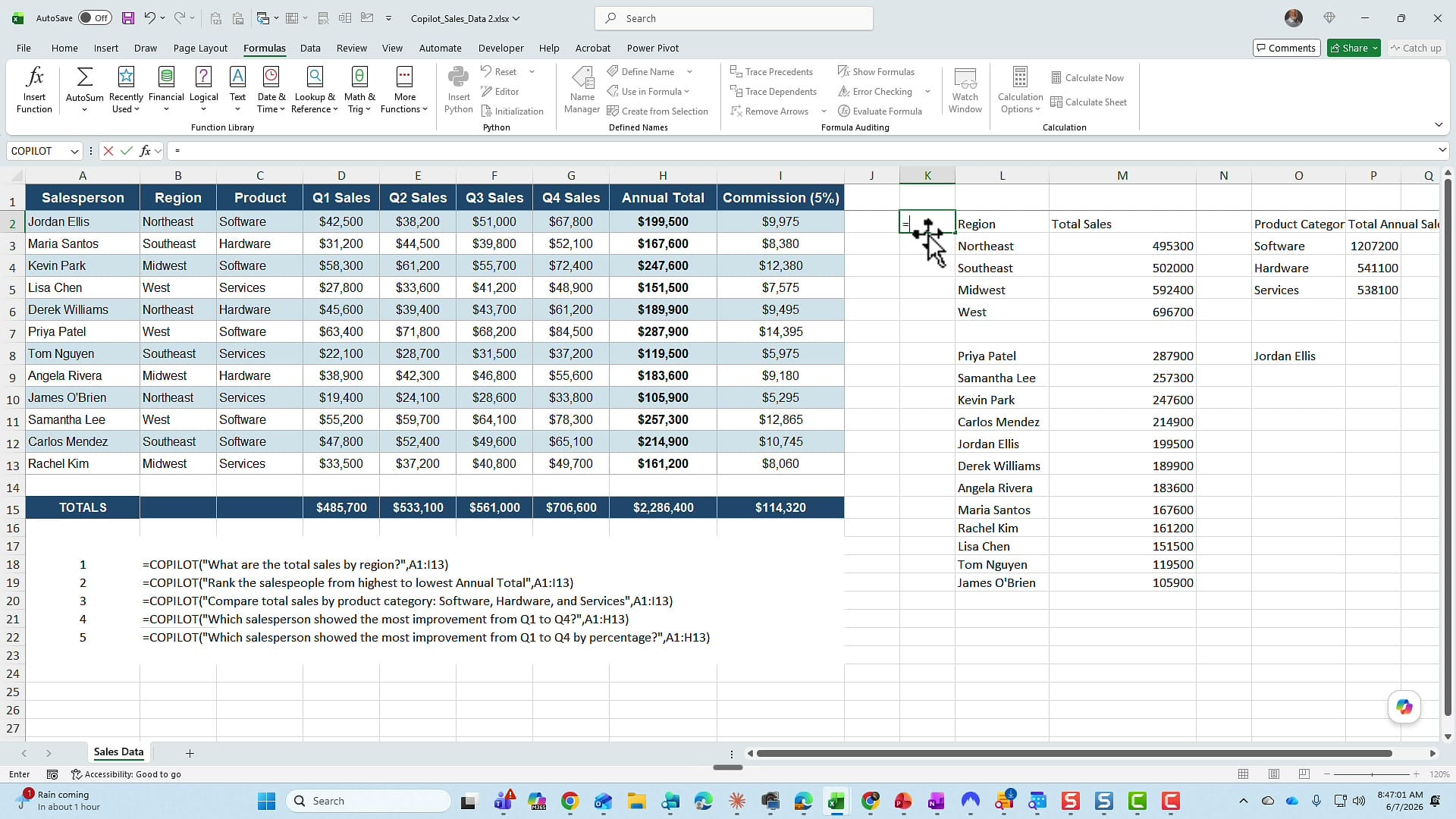Cancel the formula entry with the X
Image resolution: width=1456 pixels, height=819 pixels.
pyautogui.click(x=108, y=151)
